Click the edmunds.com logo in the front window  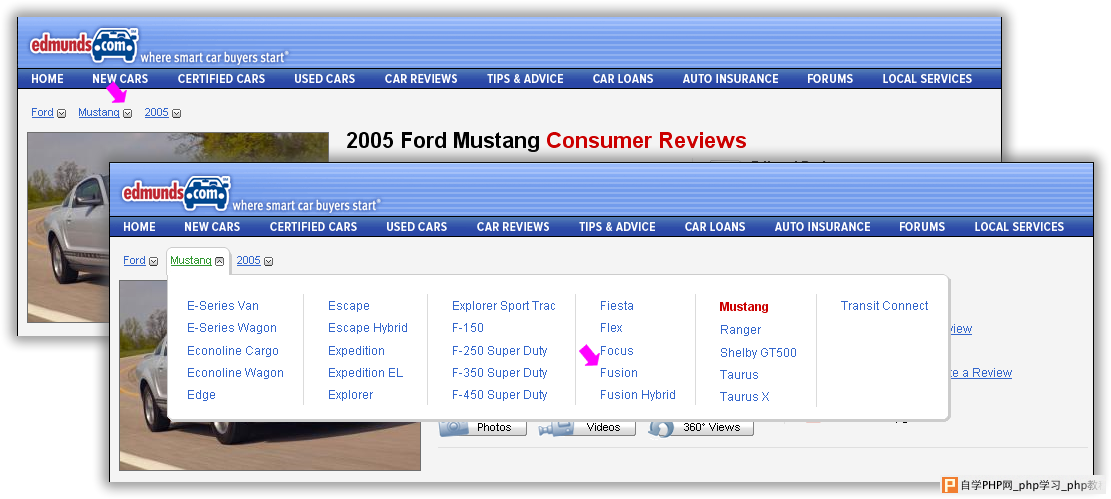(x=176, y=190)
